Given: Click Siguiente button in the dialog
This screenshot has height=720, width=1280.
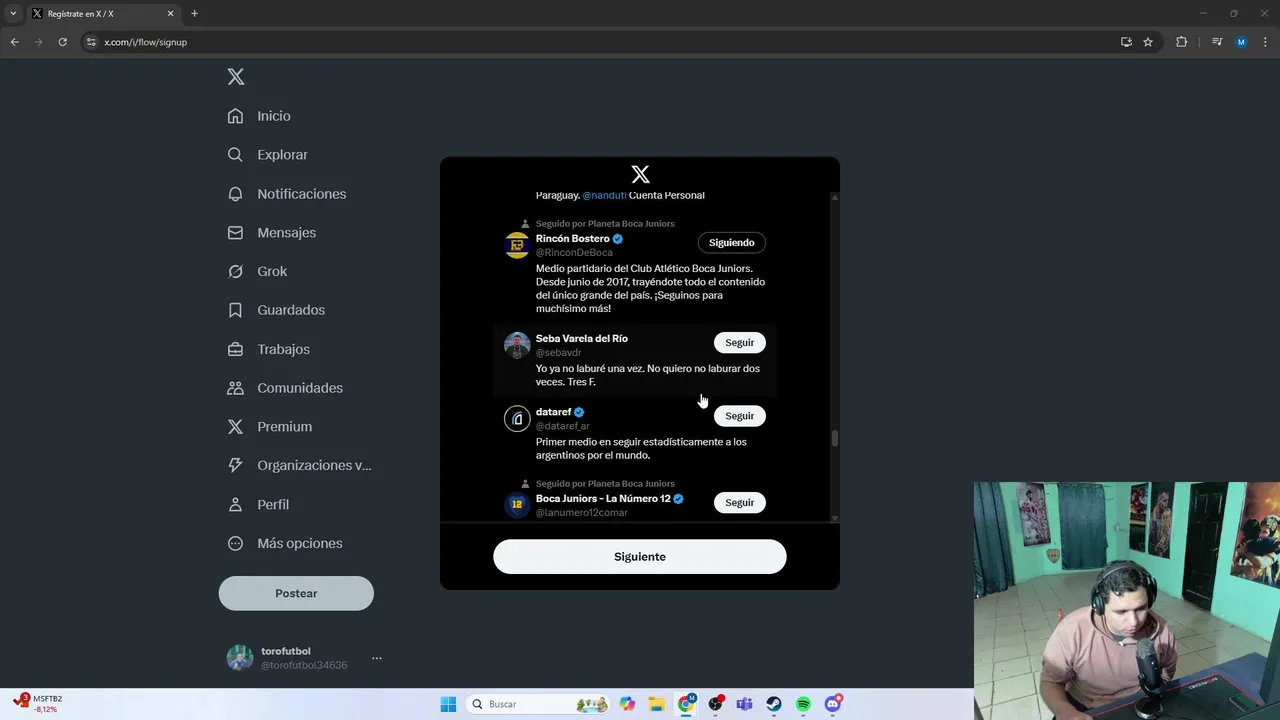Looking at the screenshot, I should point(640,557).
